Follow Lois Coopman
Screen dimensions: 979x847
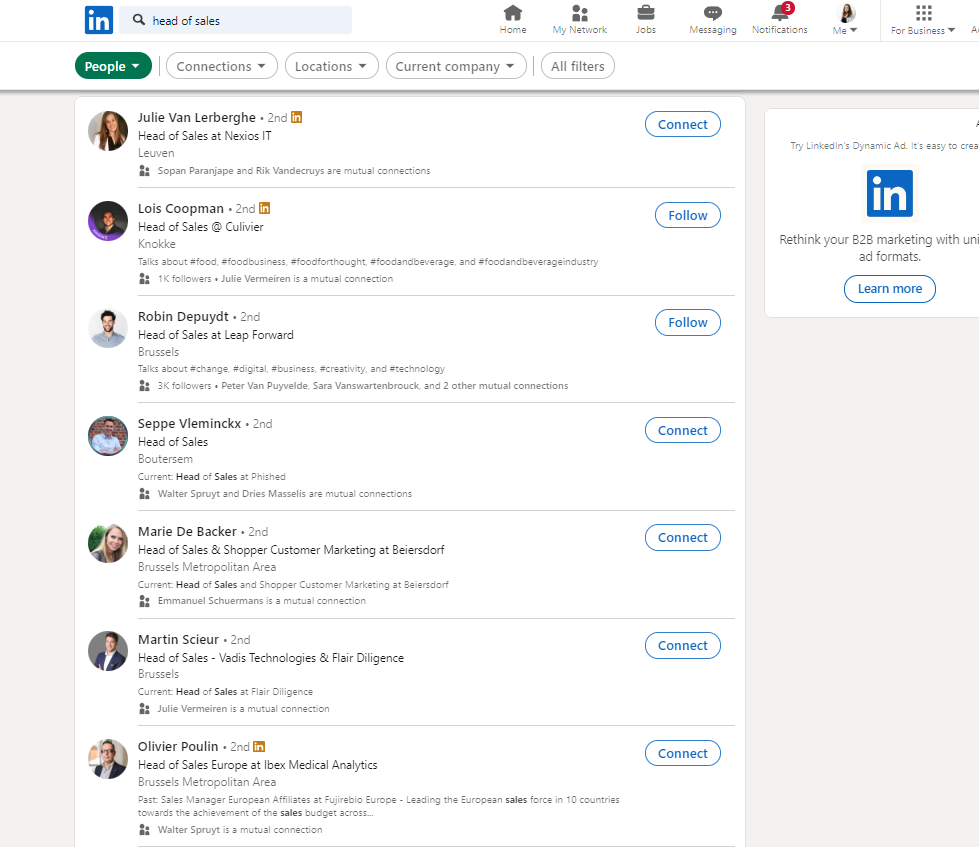point(687,215)
